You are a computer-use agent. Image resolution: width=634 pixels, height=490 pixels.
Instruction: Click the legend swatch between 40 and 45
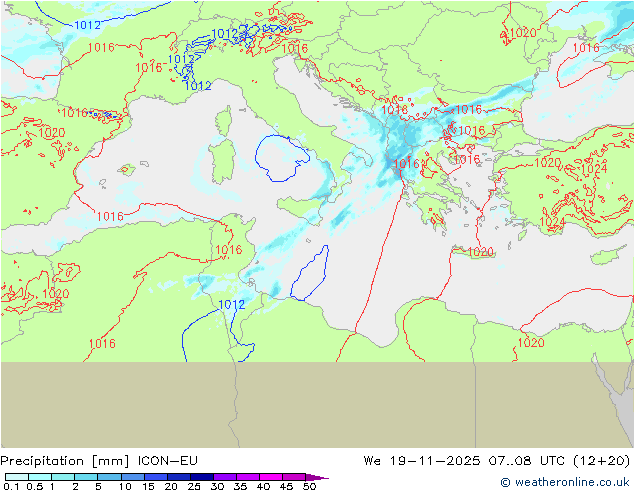(271, 477)
